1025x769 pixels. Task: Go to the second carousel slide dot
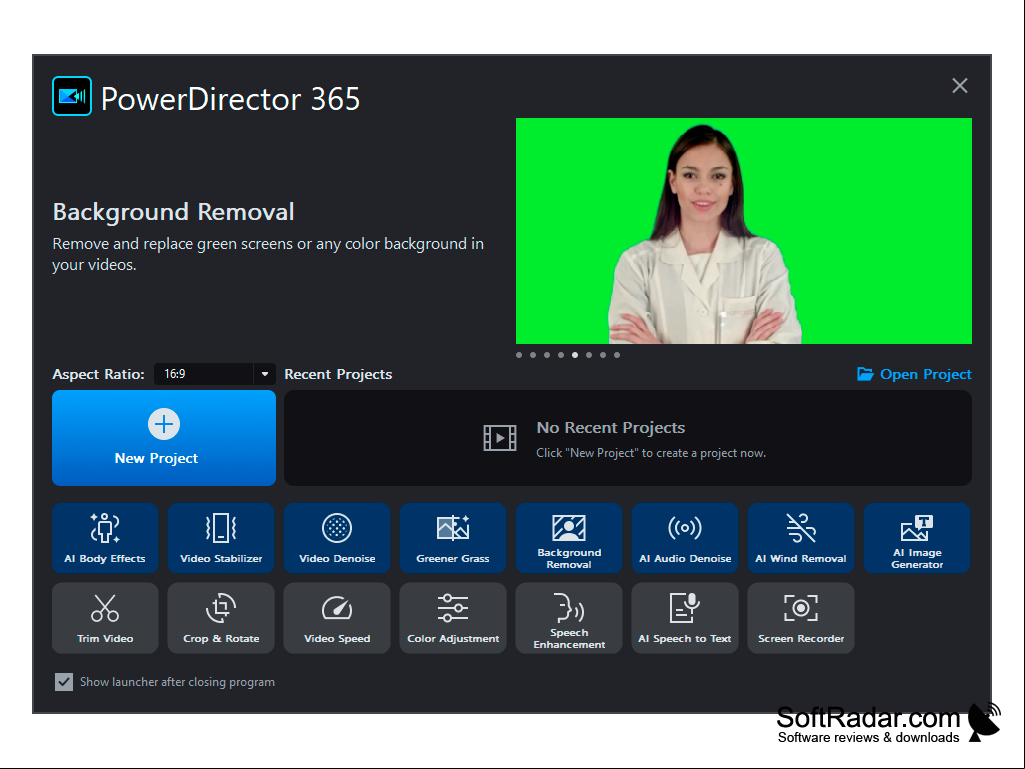click(533, 355)
